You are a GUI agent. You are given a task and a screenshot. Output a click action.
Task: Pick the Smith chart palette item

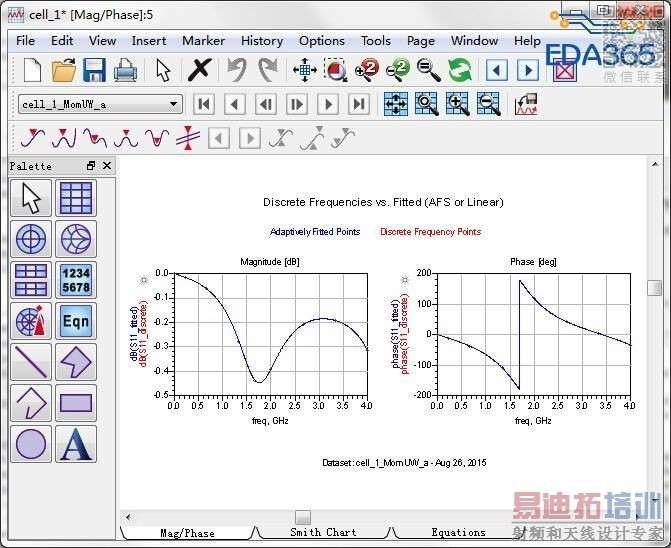click(x=76, y=239)
